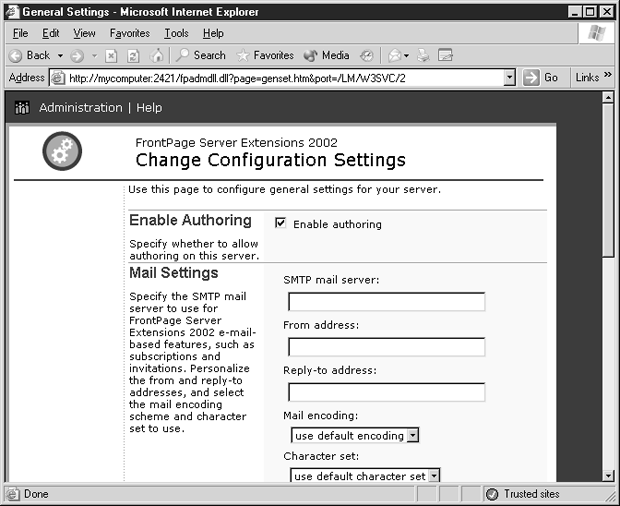
Task: Open the Favorites star toolbar button
Action: pos(265,55)
